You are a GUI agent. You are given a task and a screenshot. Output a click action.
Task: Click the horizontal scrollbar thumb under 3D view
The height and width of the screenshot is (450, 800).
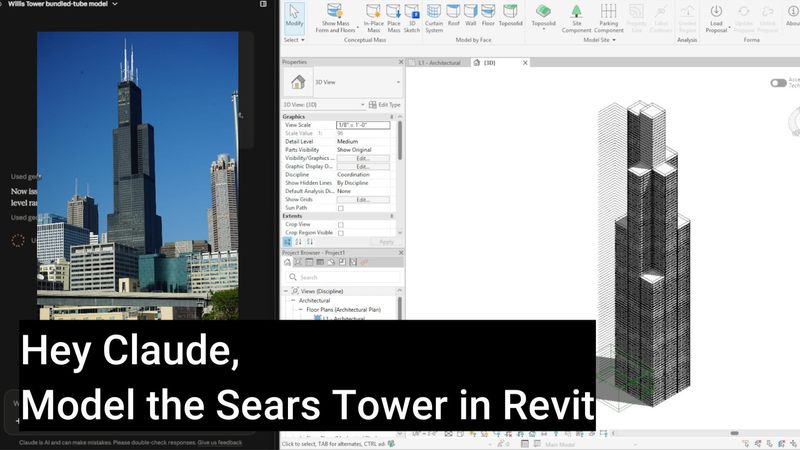coord(734,433)
